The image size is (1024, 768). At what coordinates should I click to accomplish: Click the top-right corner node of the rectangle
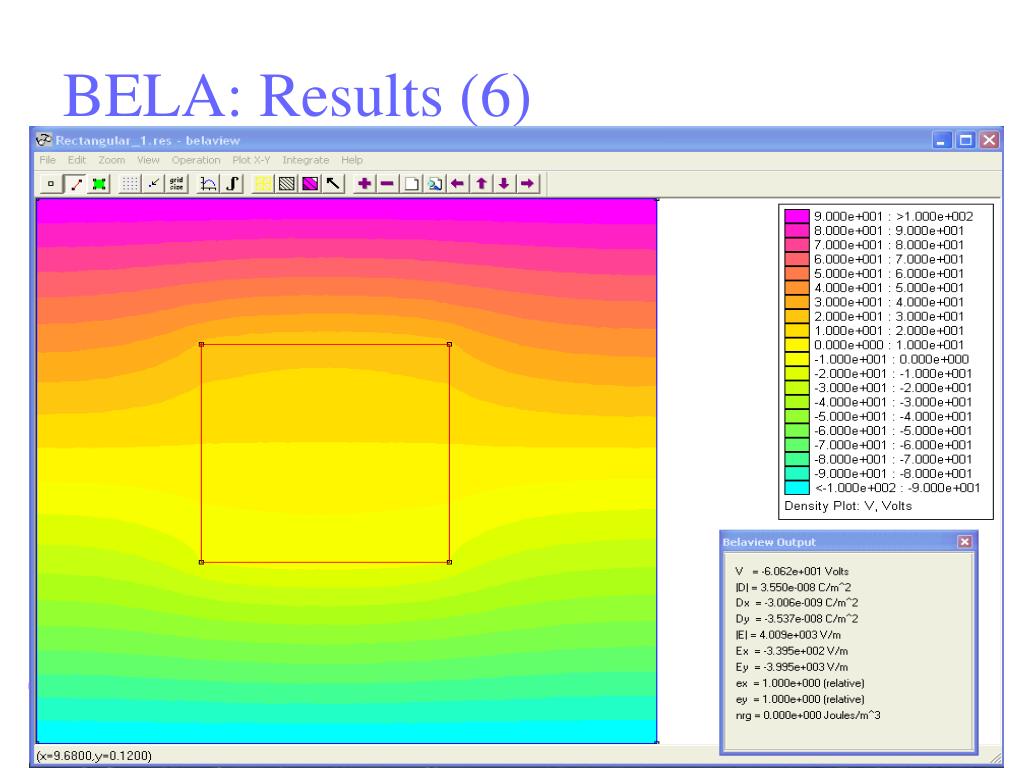coord(449,344)
